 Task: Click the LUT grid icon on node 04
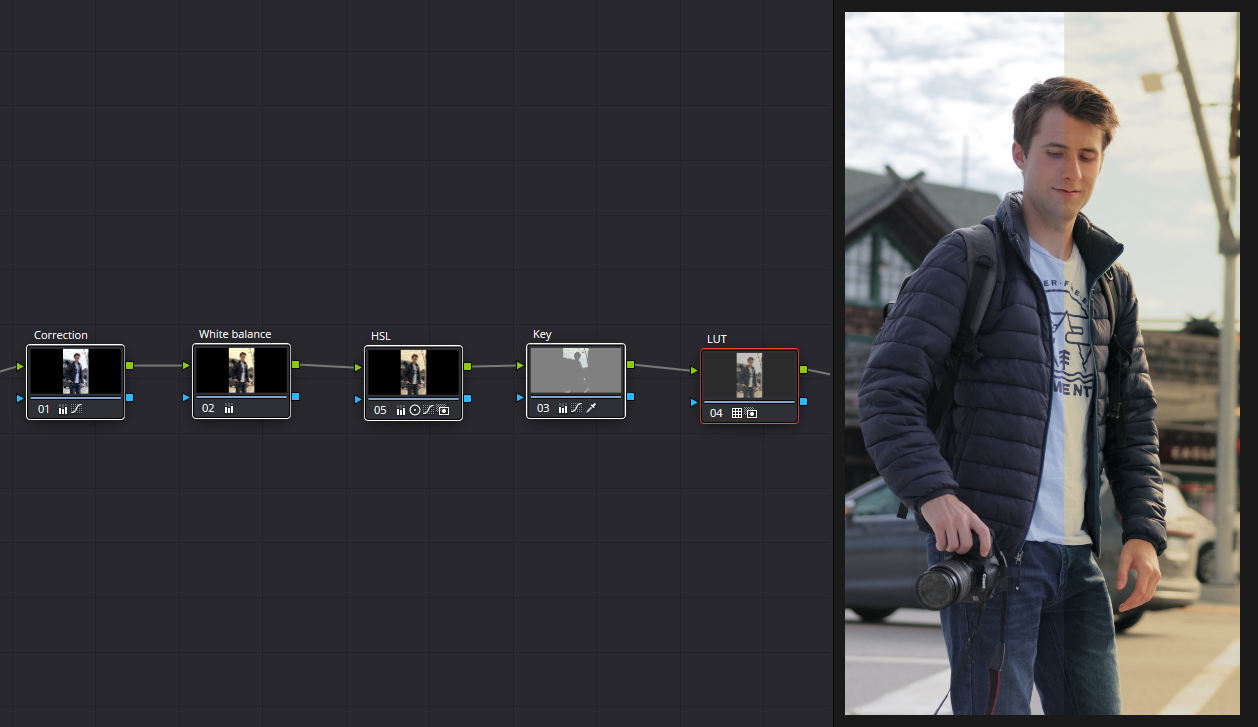click(737, 413)
